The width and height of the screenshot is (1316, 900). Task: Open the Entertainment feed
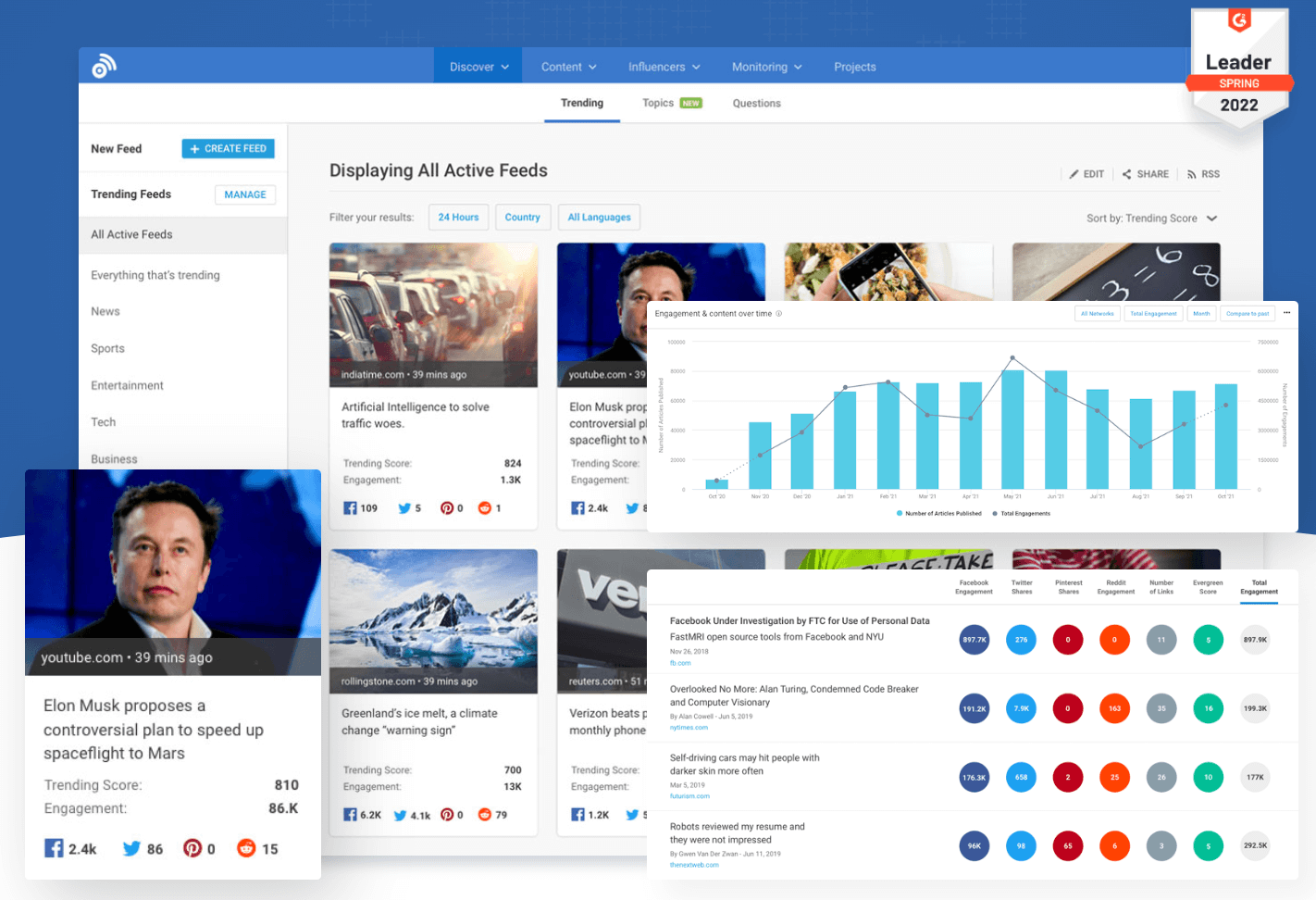(127, 385)
